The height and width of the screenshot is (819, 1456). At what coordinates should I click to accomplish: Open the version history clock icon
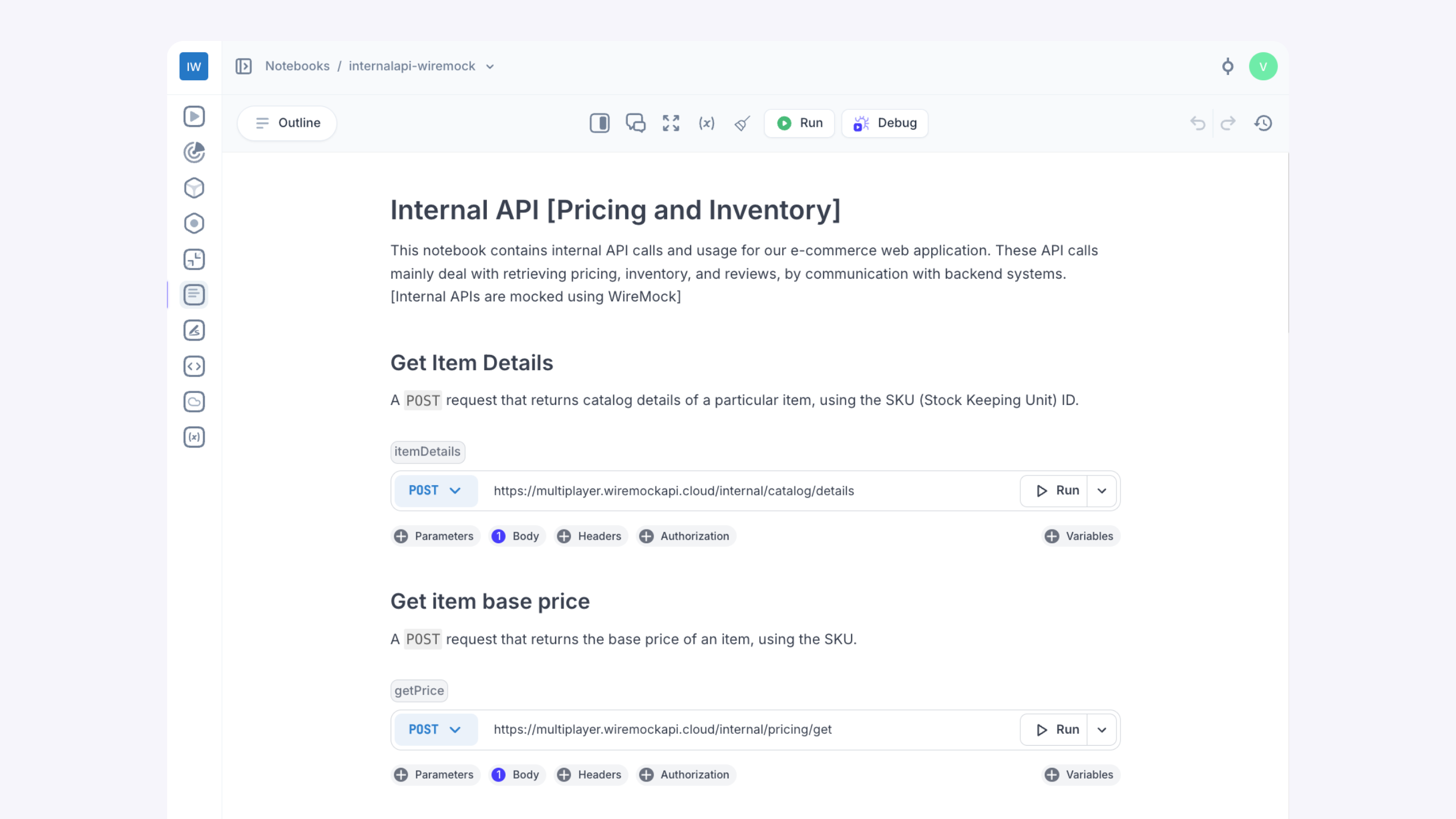click(x=1263, y=123)
